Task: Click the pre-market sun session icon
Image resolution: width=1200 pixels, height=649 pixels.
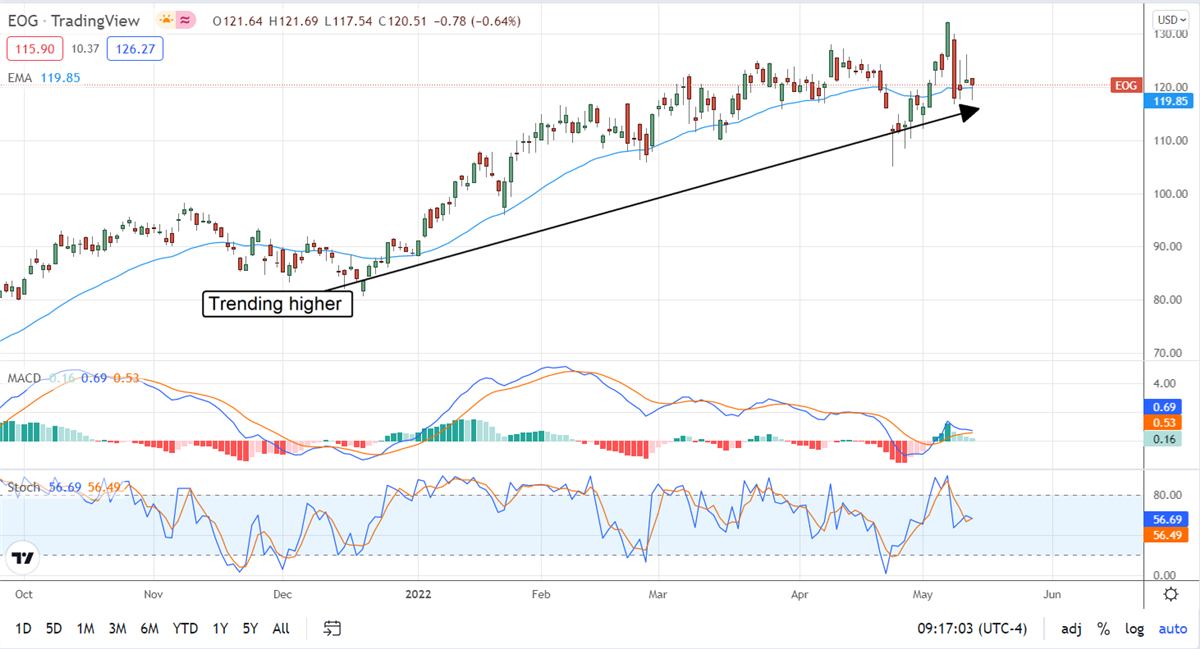Action: 166,20
